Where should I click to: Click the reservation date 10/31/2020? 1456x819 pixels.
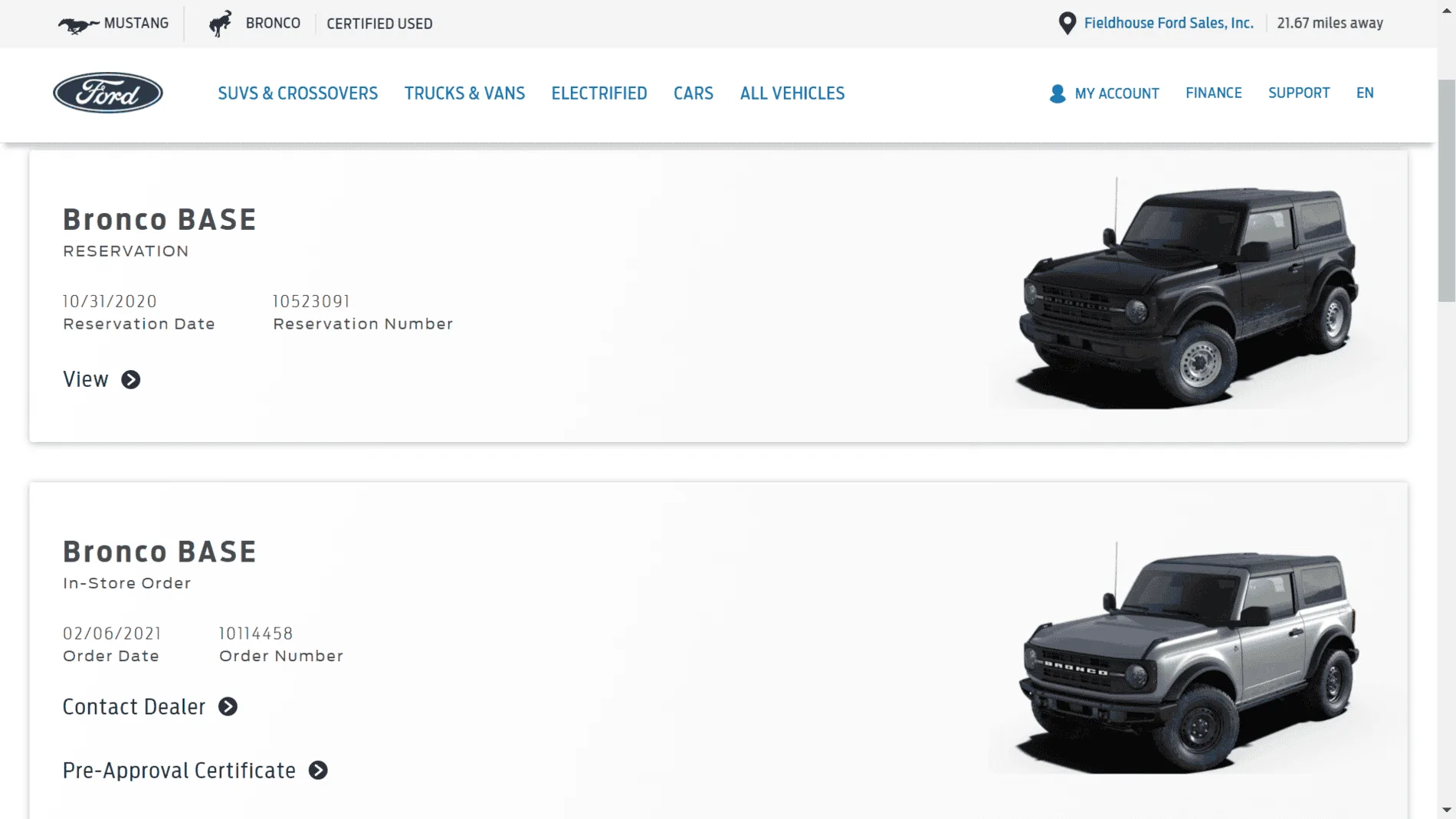(x=110, y=301)
